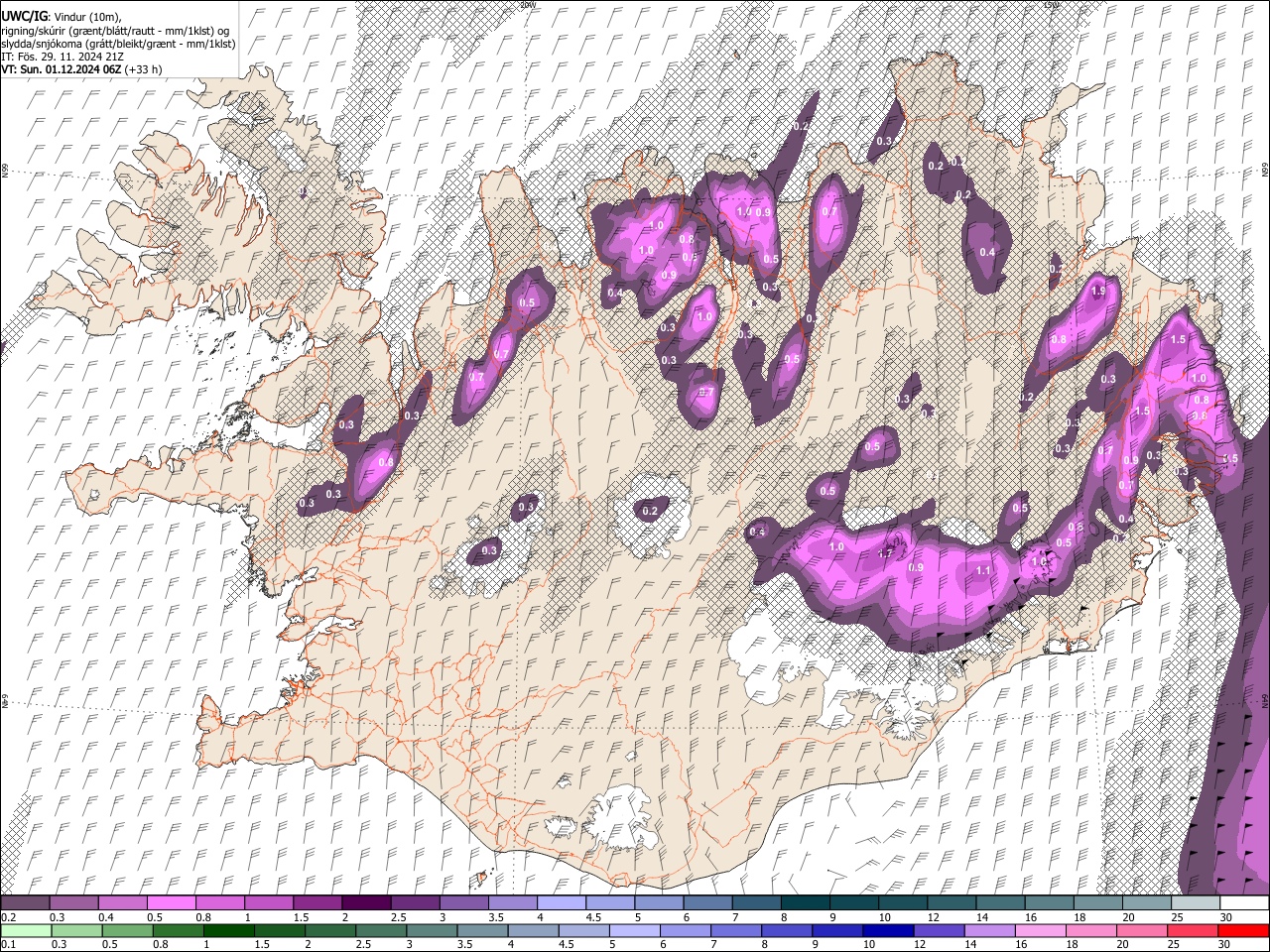Screen dimensions: 1270x952
Task: Select rain scale swatch labeled 2
Action: pyautogui.click(x=329, y=930)
